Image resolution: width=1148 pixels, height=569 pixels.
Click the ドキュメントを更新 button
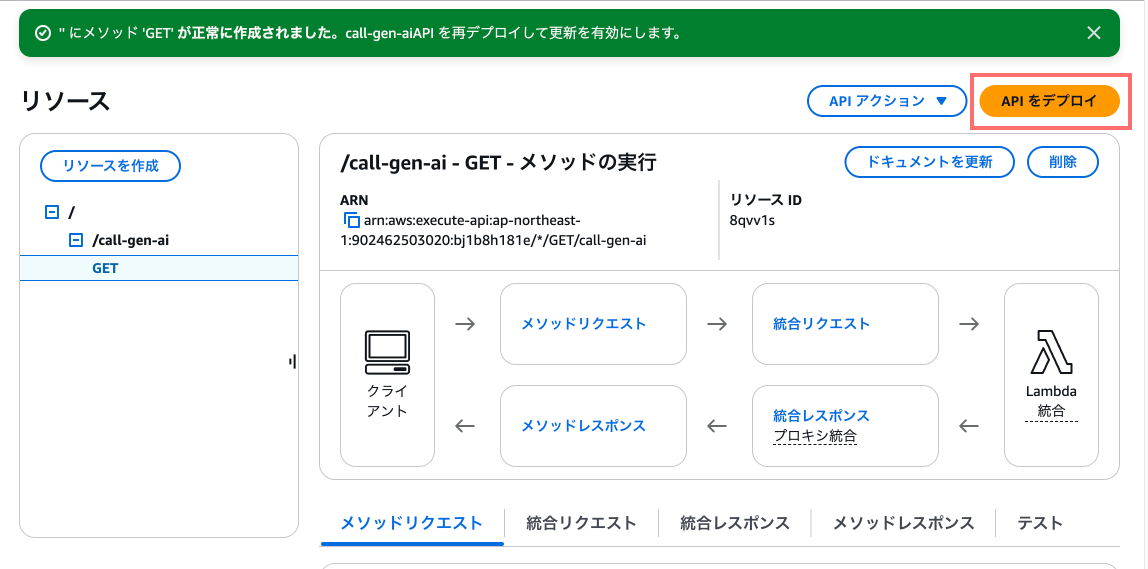[929, 163]
